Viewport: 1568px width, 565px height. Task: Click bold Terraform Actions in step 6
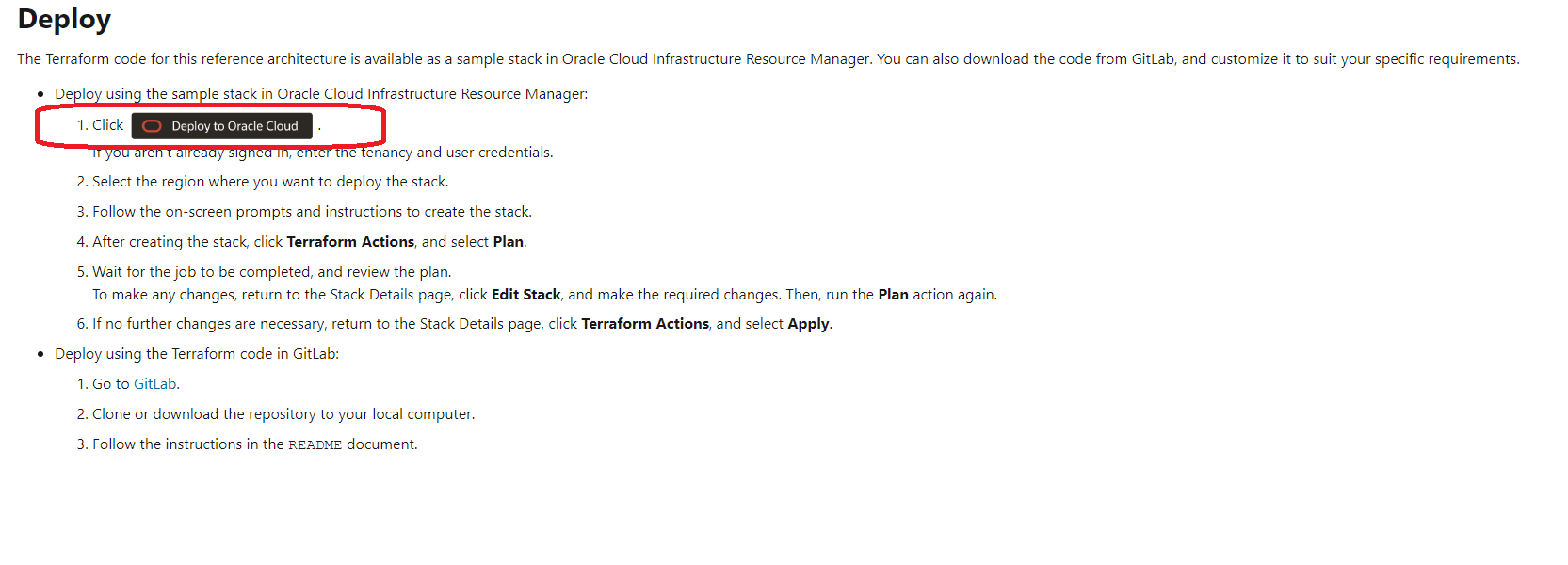click(x=645, y=324)
